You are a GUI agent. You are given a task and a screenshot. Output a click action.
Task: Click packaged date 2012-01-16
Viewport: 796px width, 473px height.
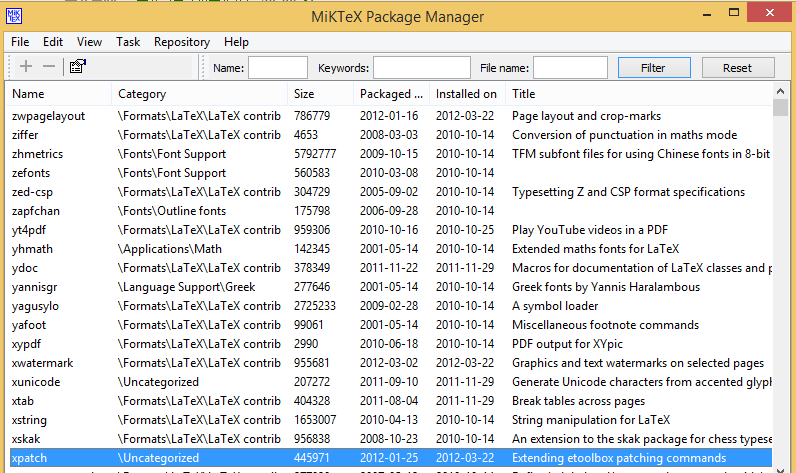(389, 116)
